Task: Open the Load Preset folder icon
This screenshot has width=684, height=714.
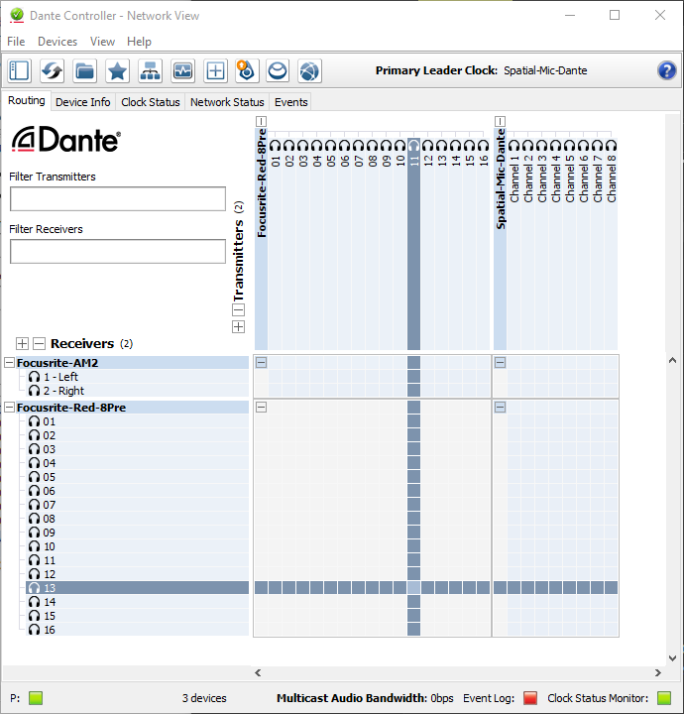Action: click(85, 71)
